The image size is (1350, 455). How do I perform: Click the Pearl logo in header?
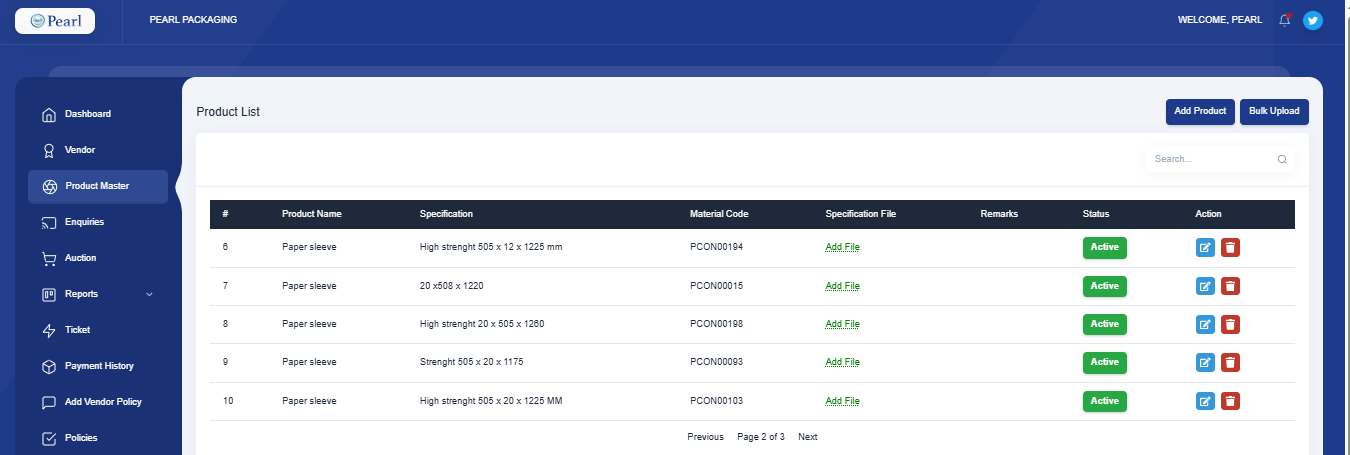55,20
